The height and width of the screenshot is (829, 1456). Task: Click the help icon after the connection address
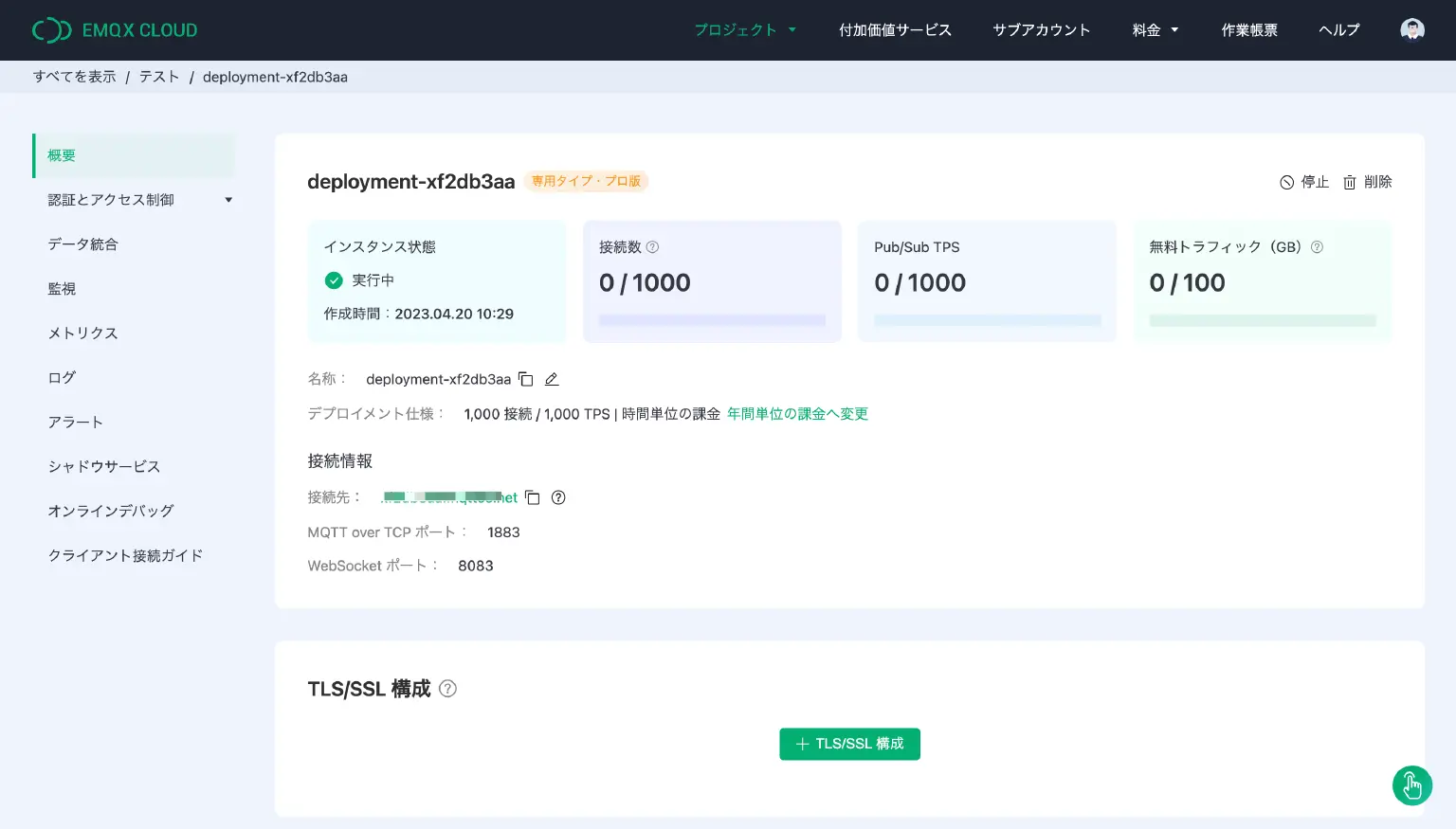pos(558,497)
